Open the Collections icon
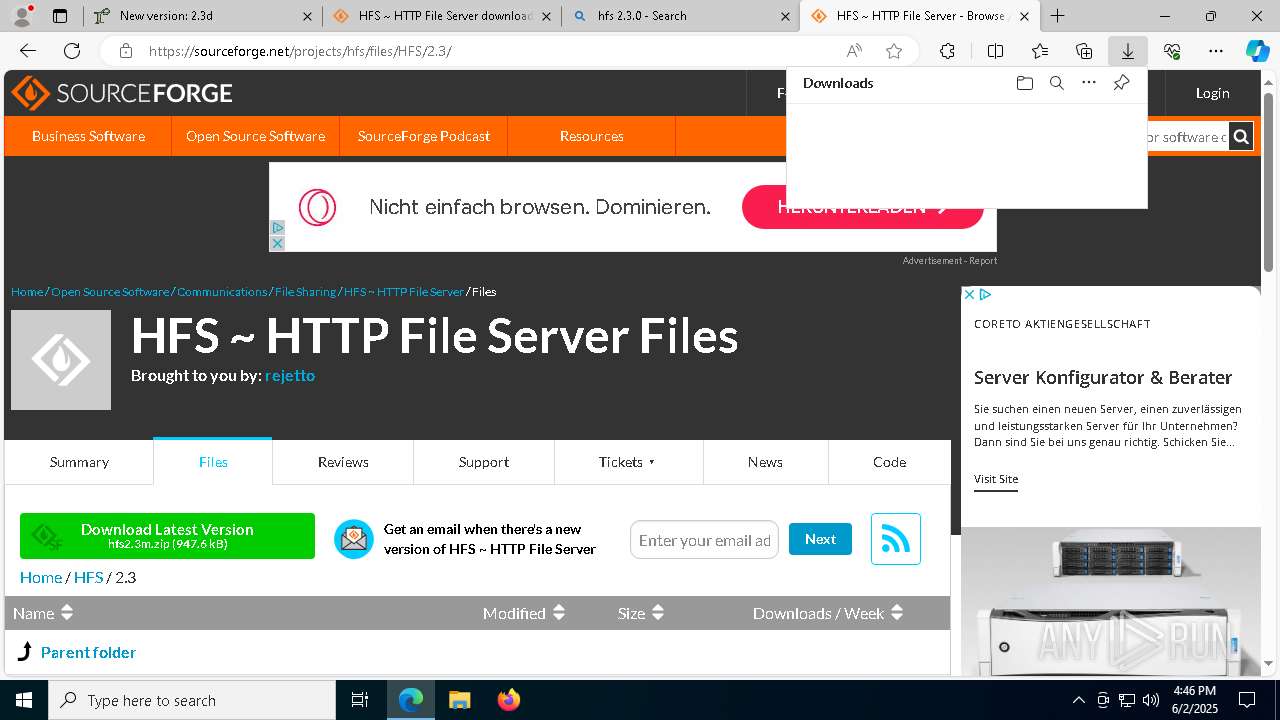The width and height of the screenshot is (1280, 720). point(1084,51)
